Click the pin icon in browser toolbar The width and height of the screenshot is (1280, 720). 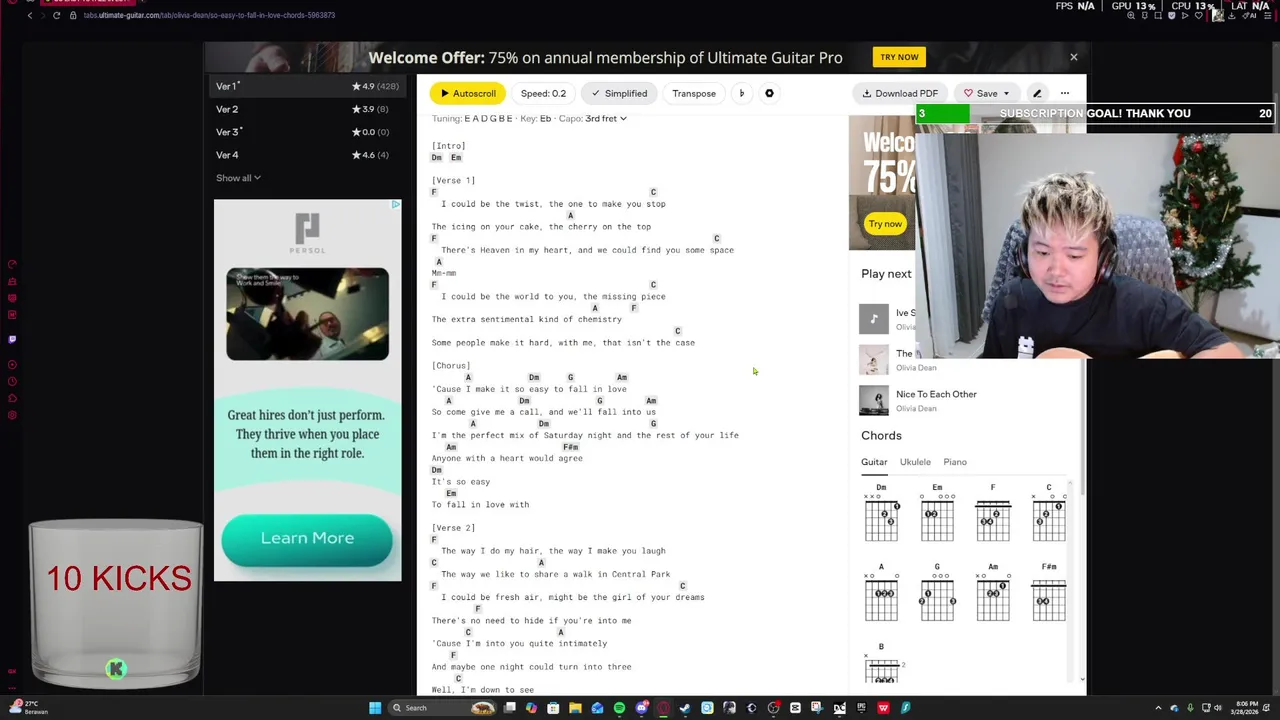(1145, 15)
